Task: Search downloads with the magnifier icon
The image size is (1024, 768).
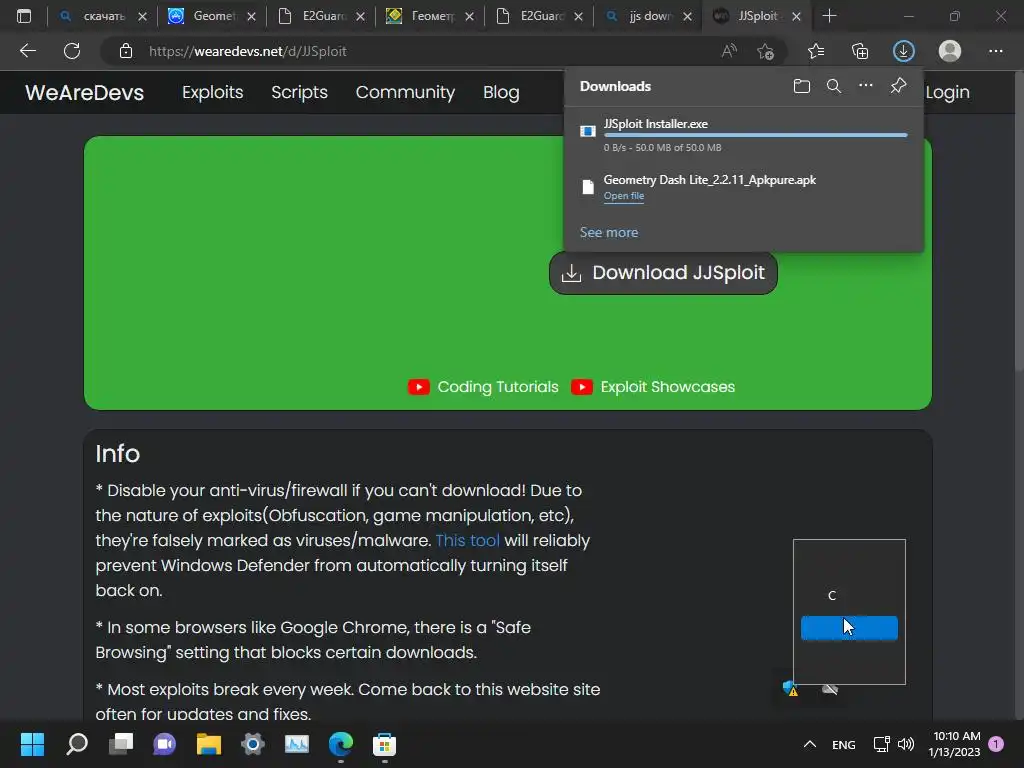Action: 834,86
